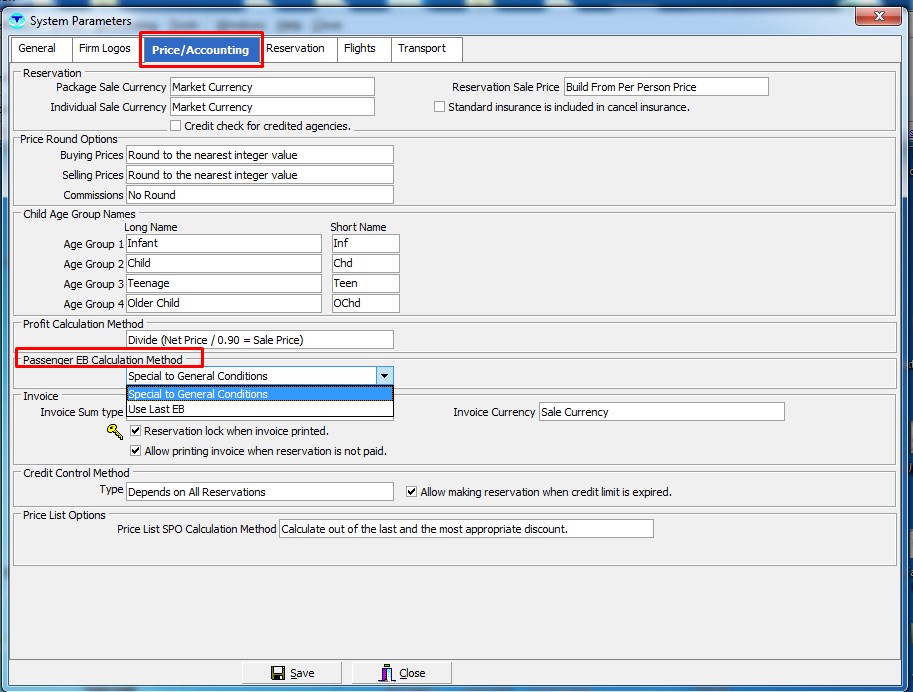Uncheck reservation lock when invoice printed
The image size is (913, 692).
pos(136,431)
